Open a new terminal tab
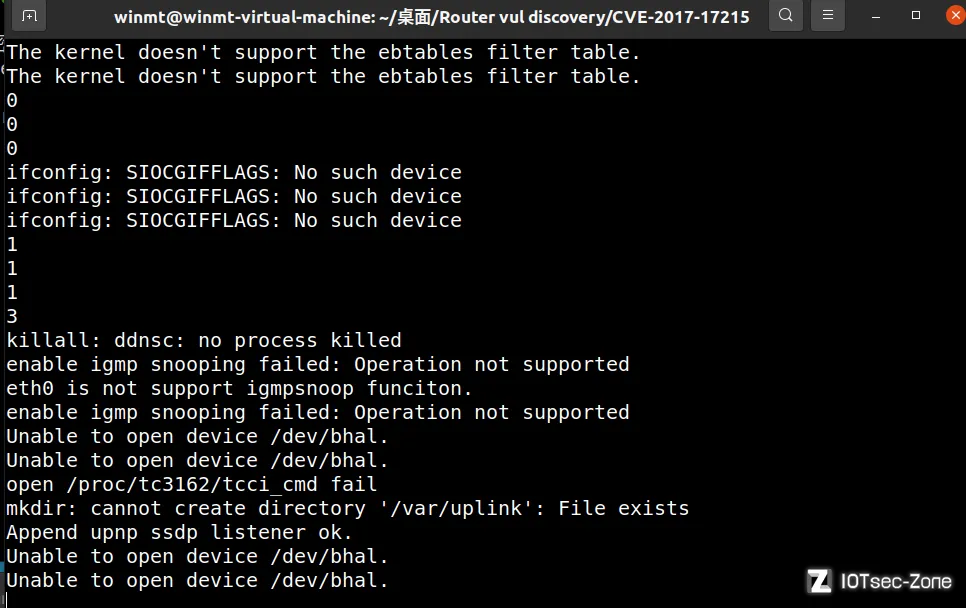 coord(29,15)
